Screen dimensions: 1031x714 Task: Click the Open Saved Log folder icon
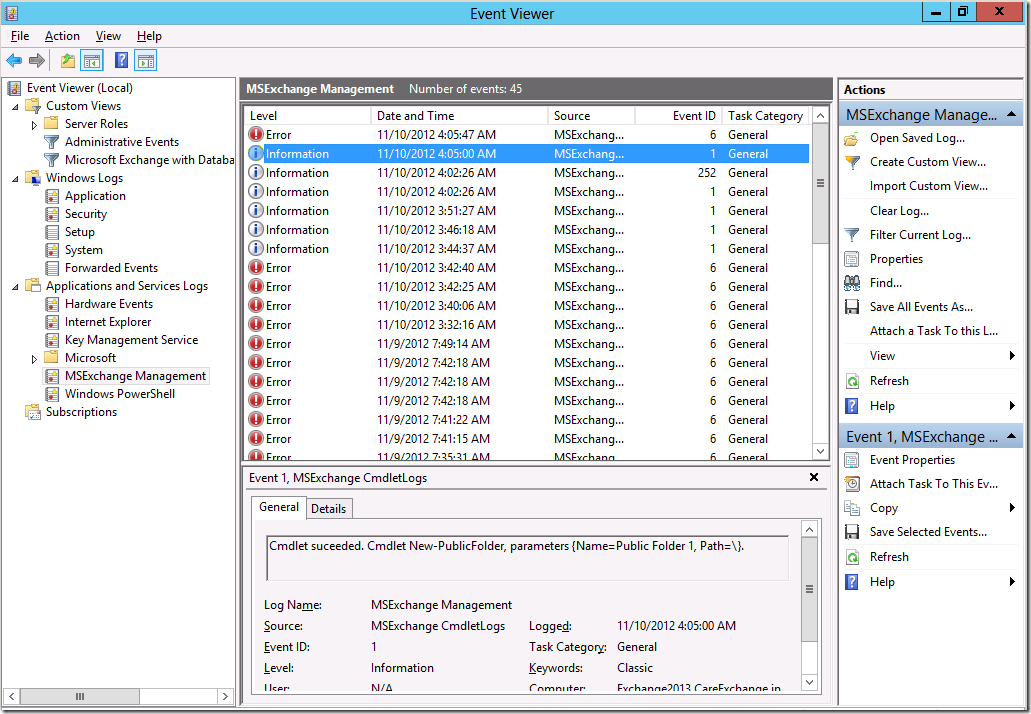click(851, 139)
